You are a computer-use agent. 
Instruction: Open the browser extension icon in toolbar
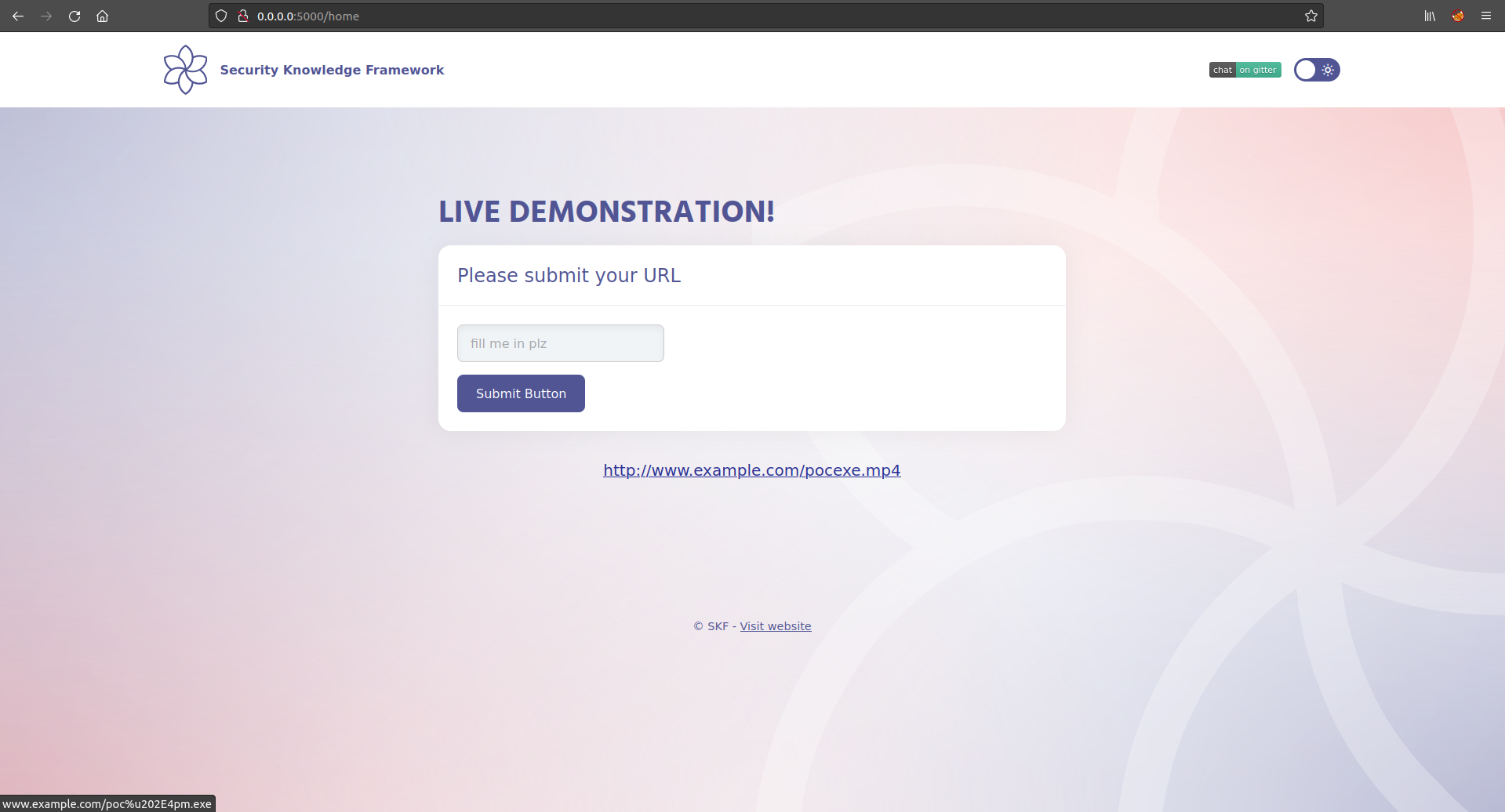coord(1458,16)
